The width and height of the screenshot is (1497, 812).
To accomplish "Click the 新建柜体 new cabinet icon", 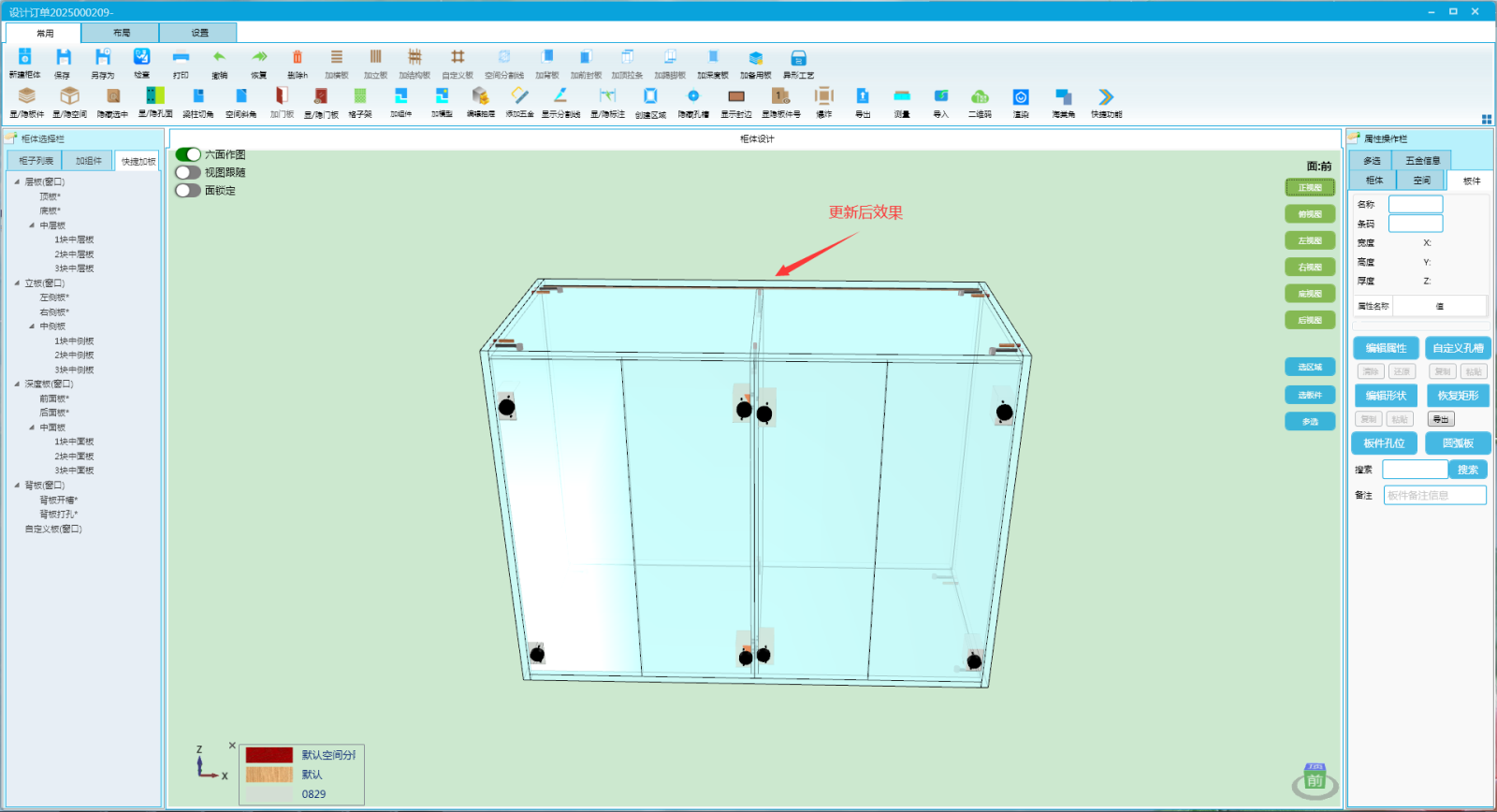I will (24, 58).
